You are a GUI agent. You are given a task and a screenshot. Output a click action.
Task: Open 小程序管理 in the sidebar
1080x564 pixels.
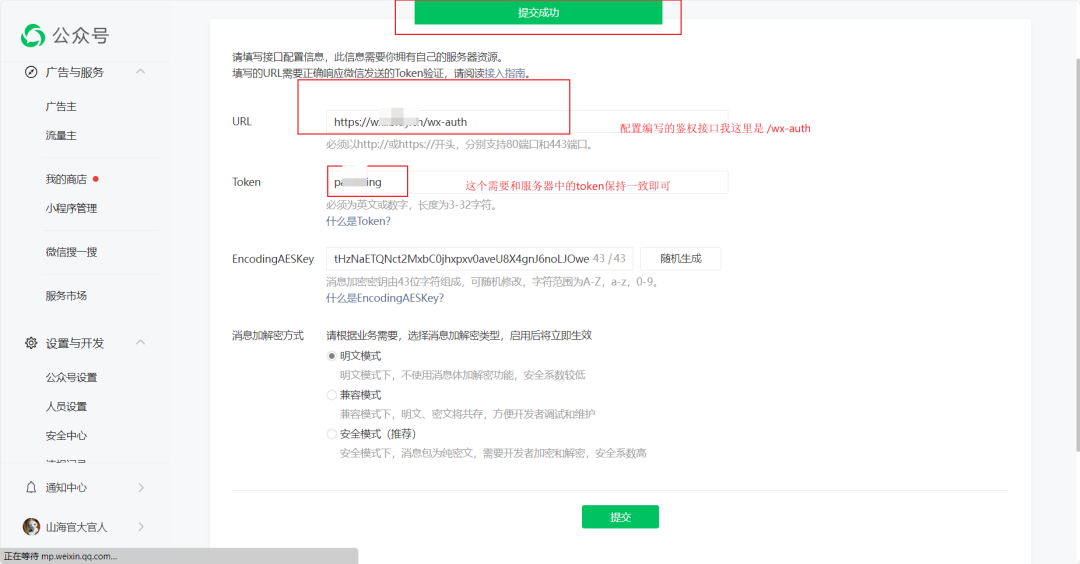pyautogui.click(x=72, y=208)
